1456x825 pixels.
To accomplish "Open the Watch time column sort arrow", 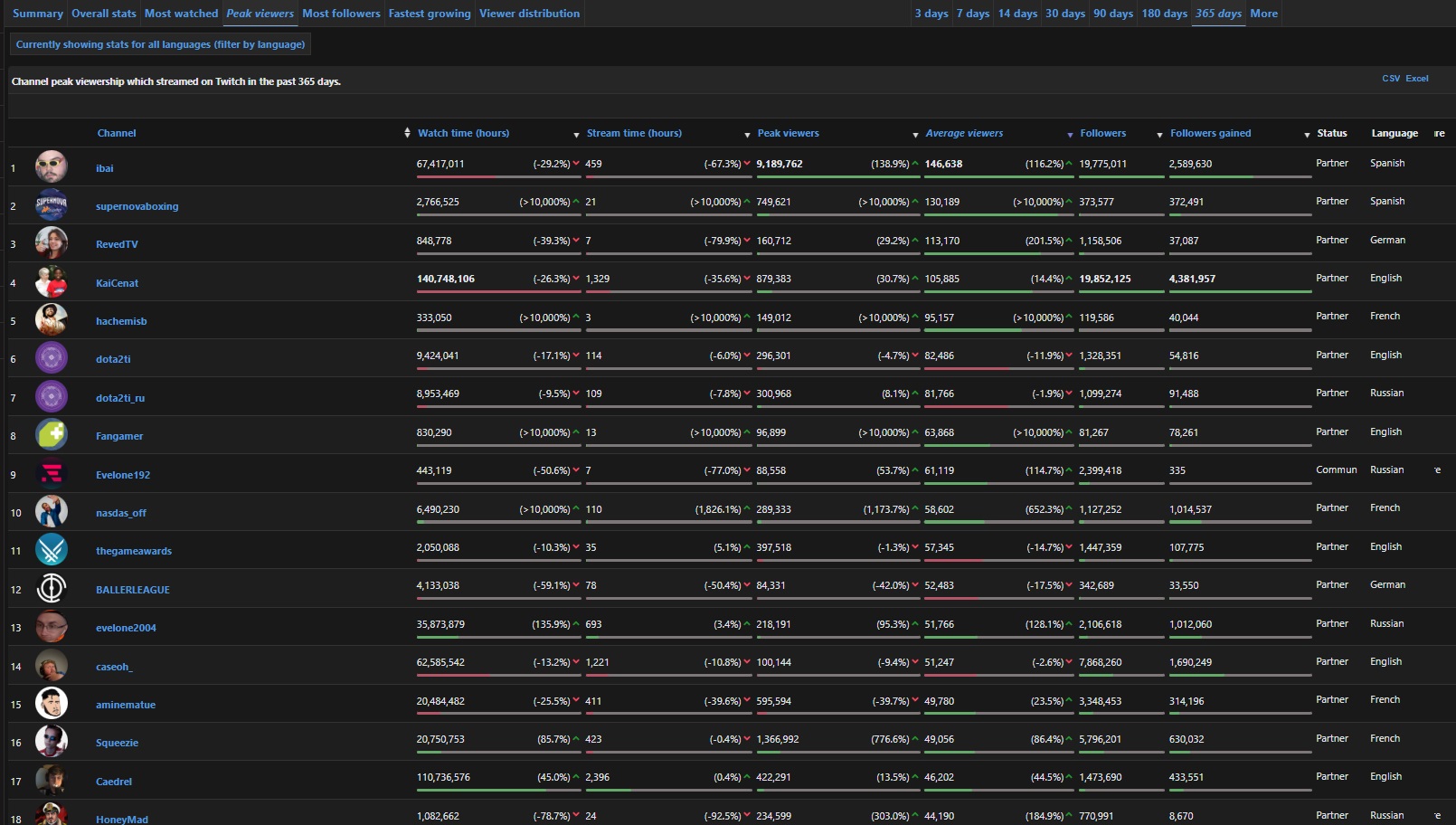I will click(576, 135).
